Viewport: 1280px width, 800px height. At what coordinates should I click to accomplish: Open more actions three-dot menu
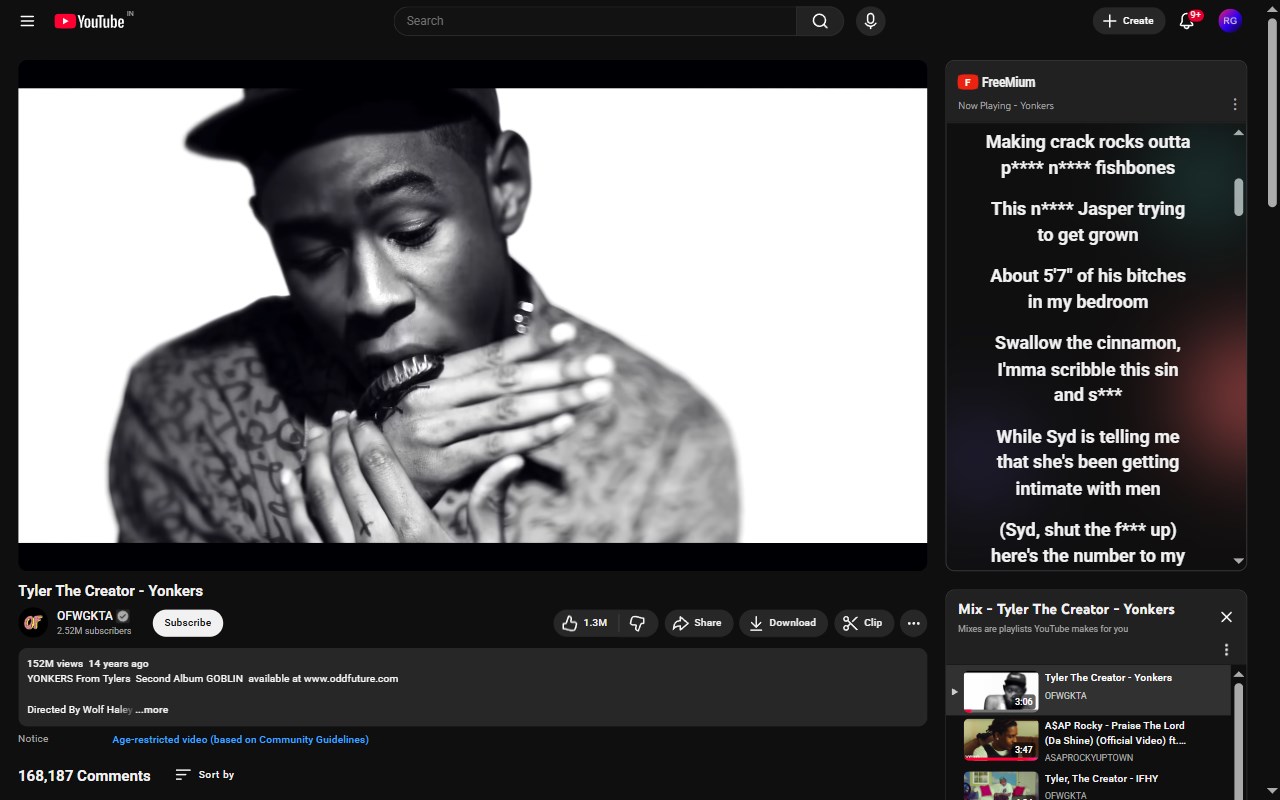913,623
